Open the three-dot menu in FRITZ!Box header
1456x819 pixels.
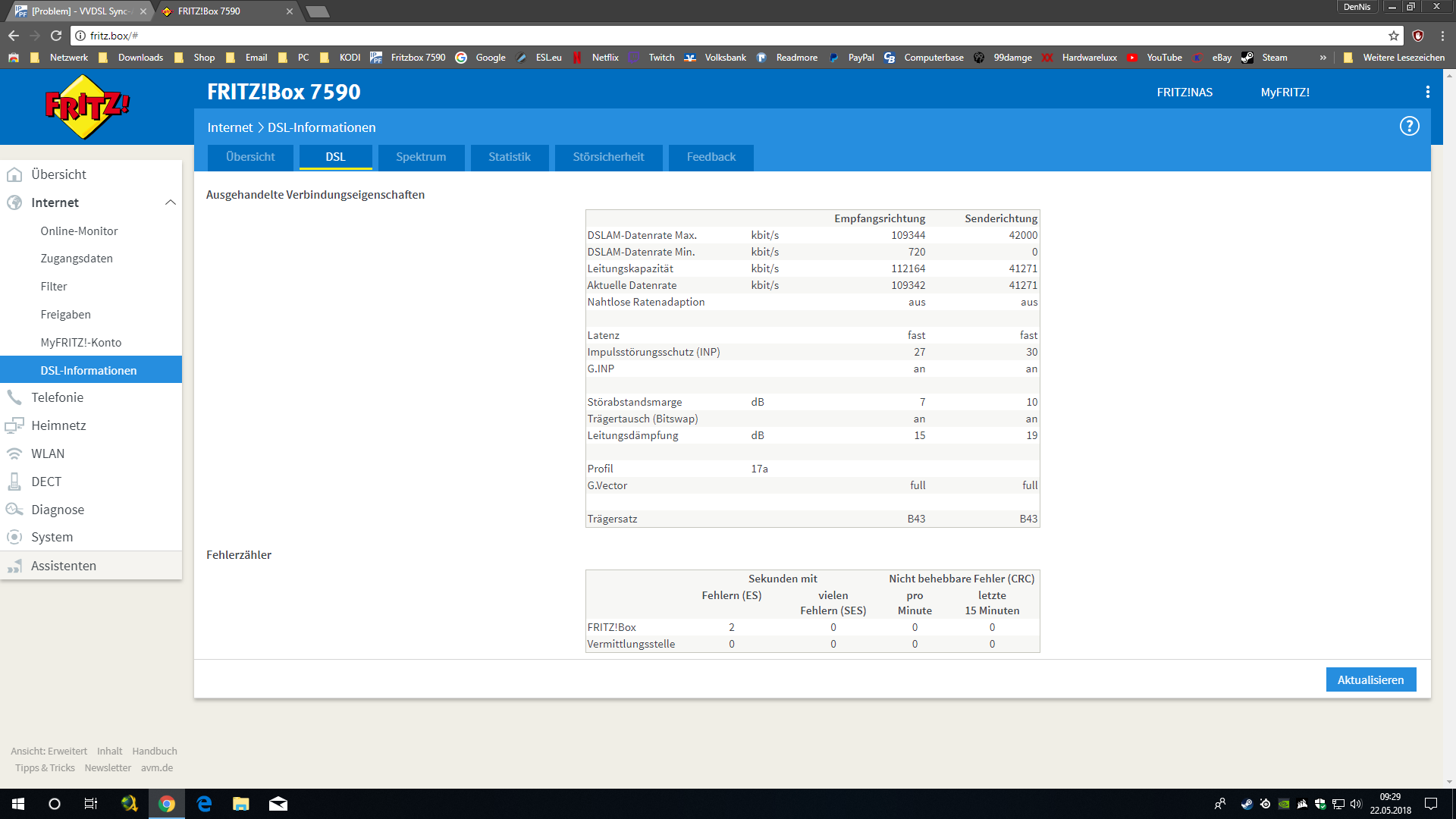tap(1427, 92)
